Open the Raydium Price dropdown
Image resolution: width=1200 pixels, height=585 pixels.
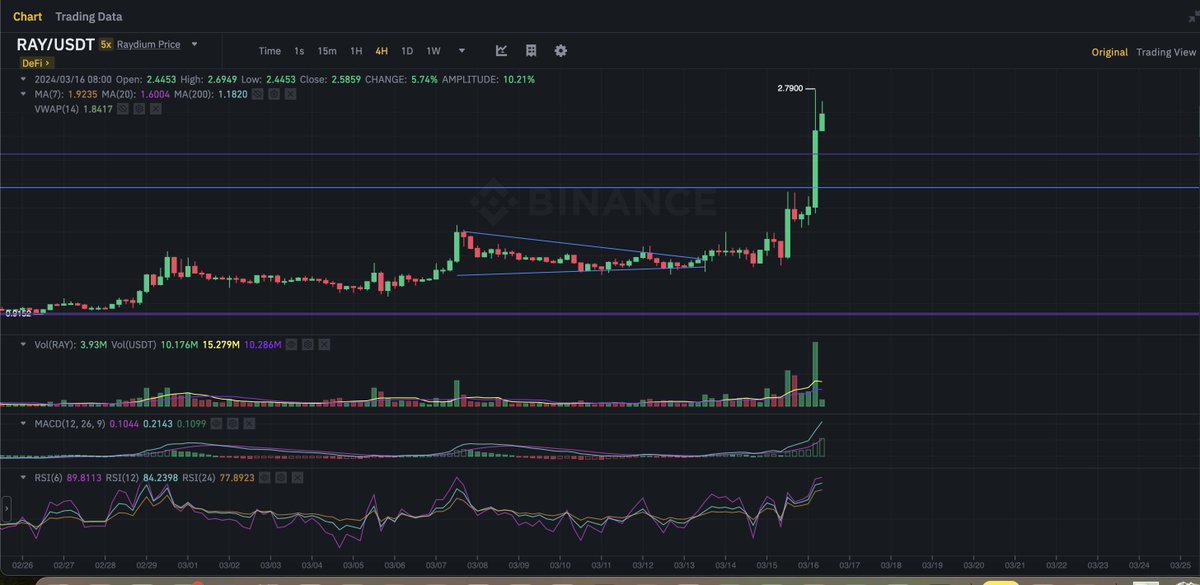194,44
